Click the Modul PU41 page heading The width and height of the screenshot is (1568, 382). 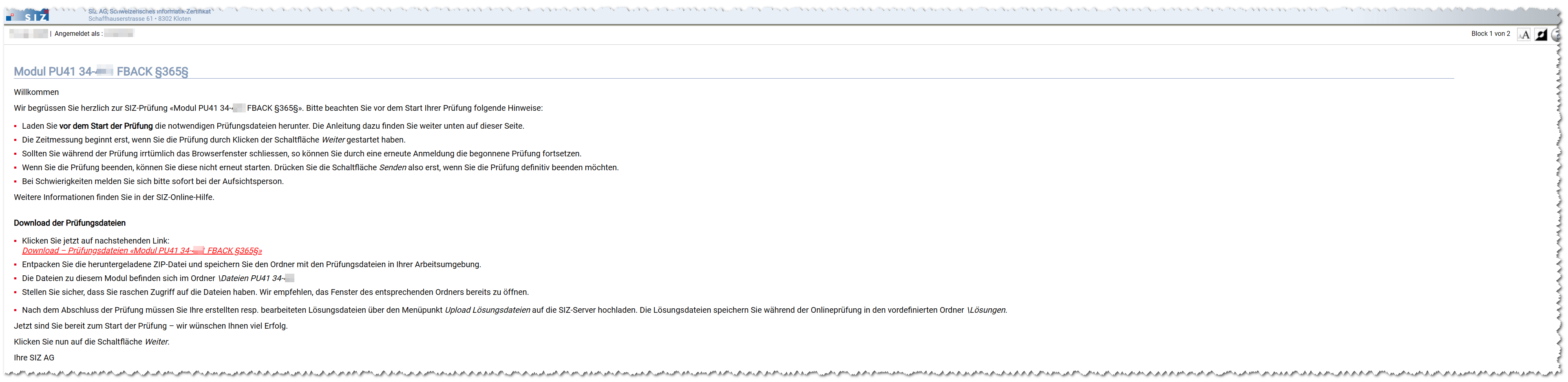[x=101, y=71]
